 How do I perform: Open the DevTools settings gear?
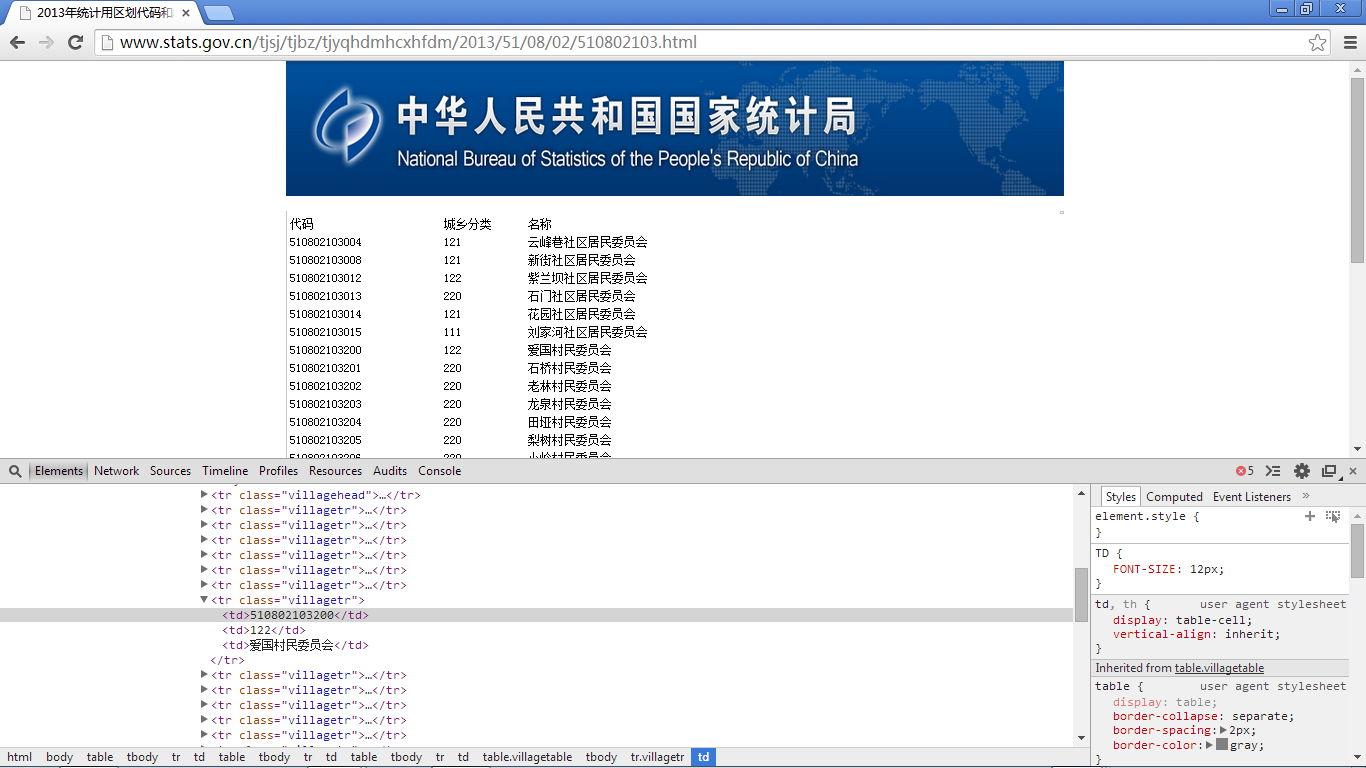click(x=1301, y=470)
